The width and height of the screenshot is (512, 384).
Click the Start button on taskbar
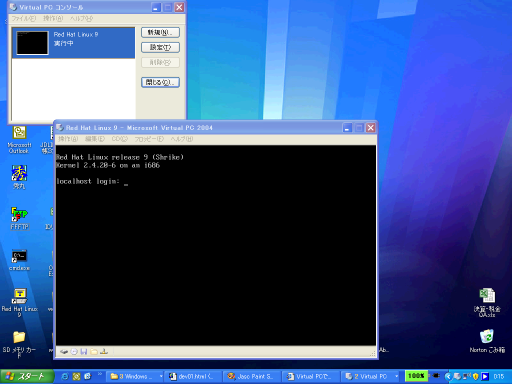(x=27, y=376)
